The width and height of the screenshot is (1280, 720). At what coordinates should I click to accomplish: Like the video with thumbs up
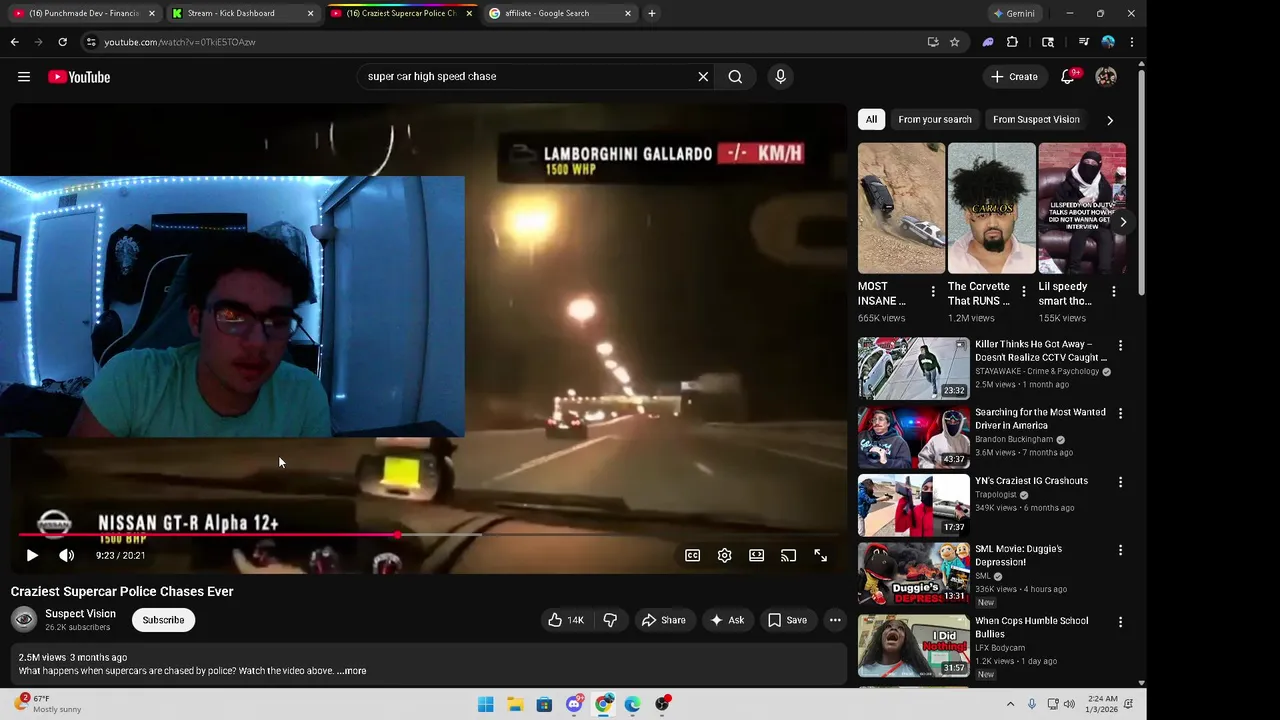566,620
